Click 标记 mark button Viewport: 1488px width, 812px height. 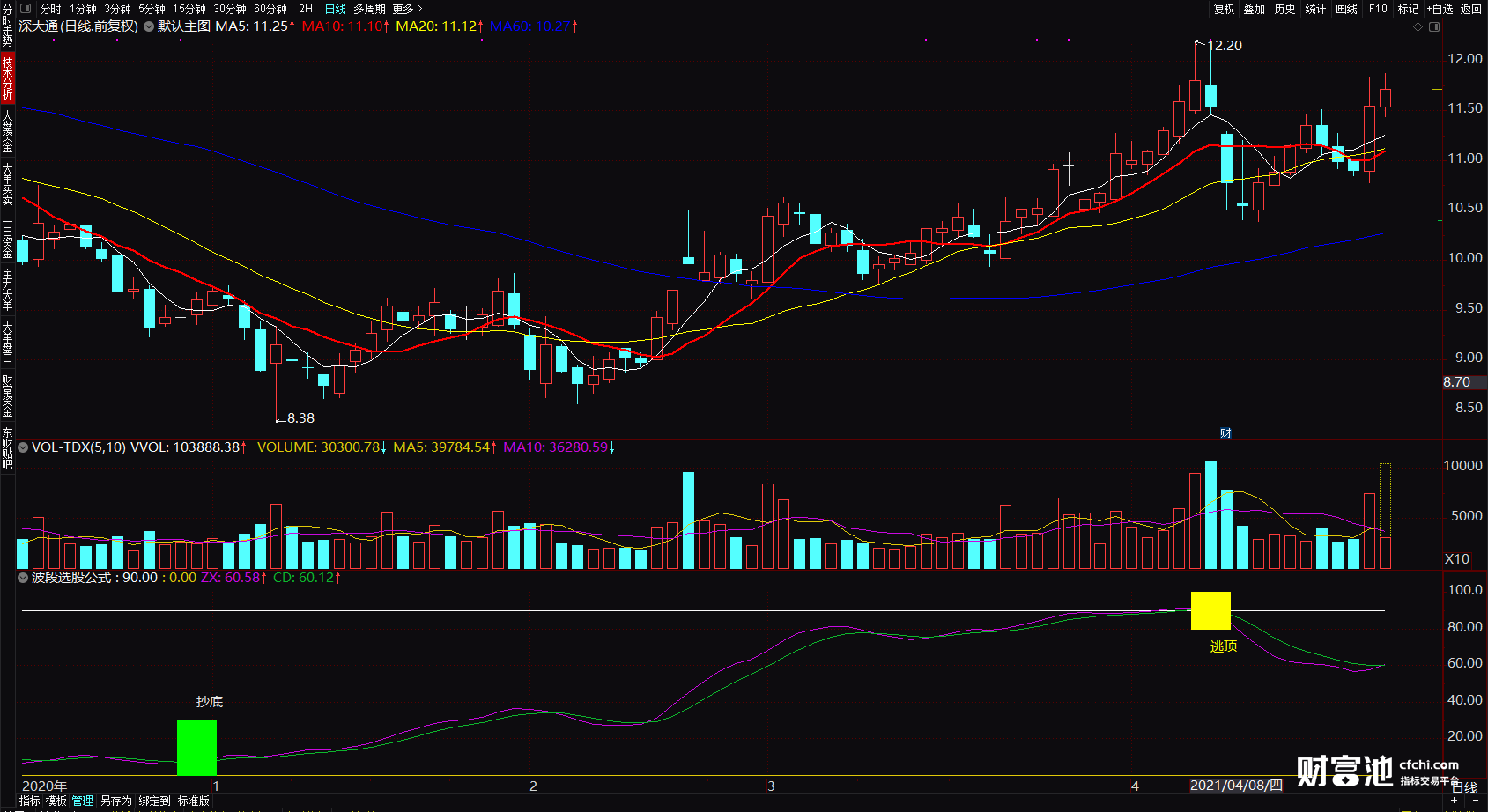click(1408, 9)
